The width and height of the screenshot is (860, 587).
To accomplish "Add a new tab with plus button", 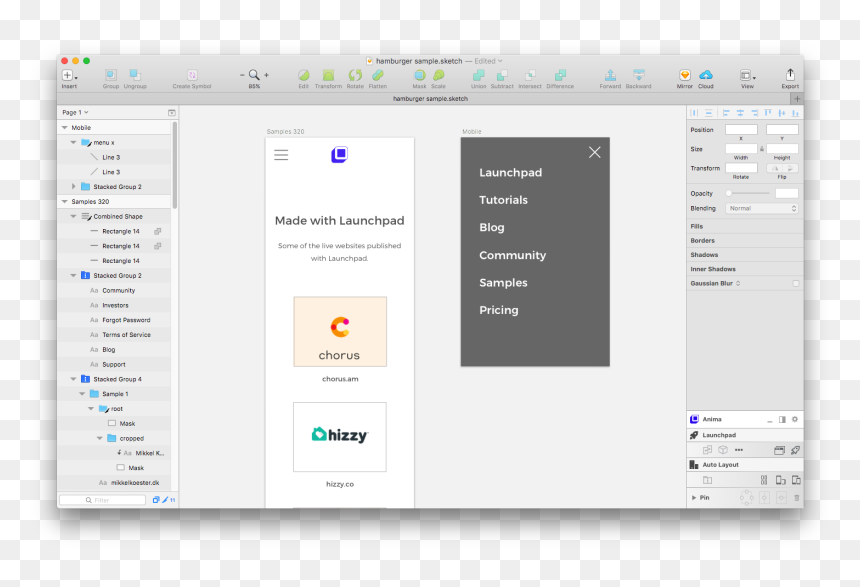I will pos(797,99).
